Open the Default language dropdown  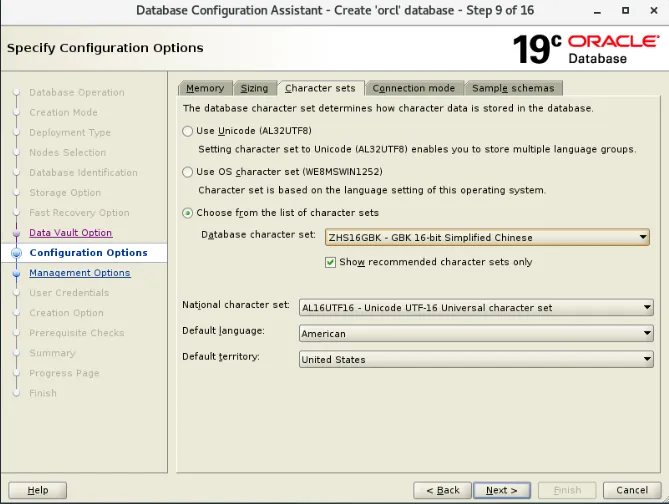pos(476,333)
